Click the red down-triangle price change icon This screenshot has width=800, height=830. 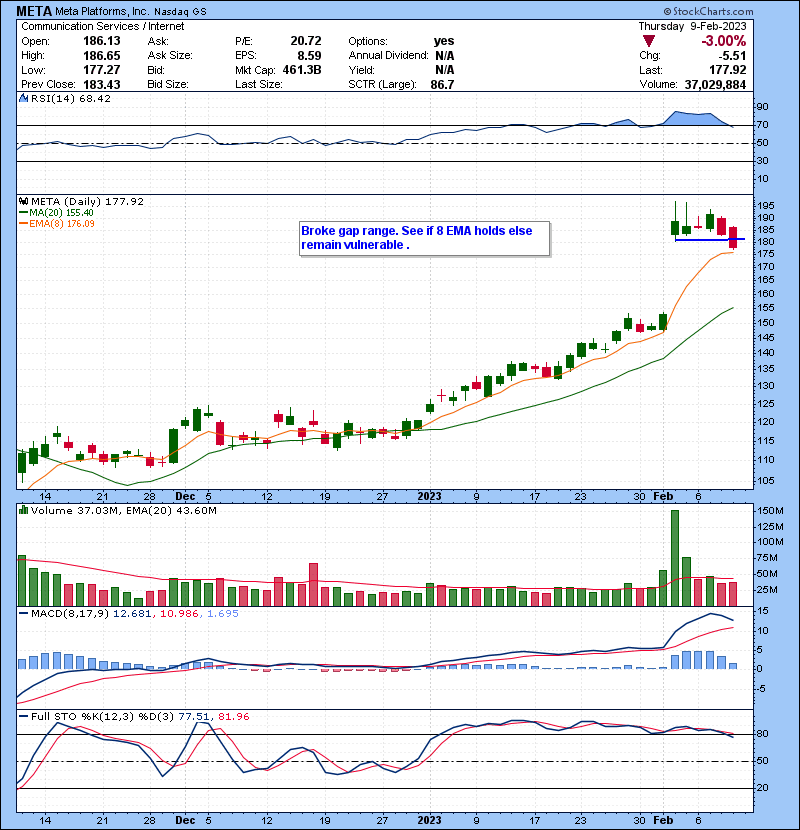[x=649, y=41]
